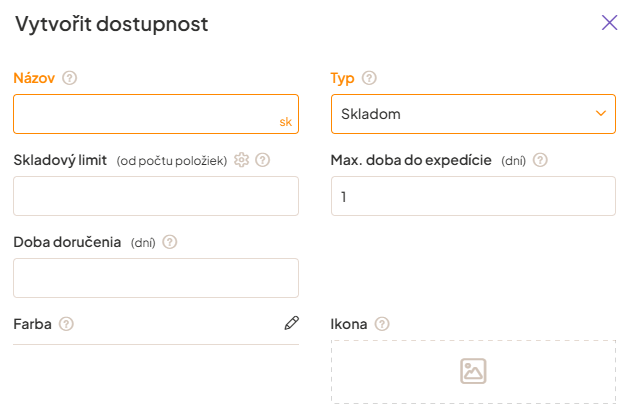Focus the Názov text field
This screenshot has height=420, width=631.
[x=145, y=114]
